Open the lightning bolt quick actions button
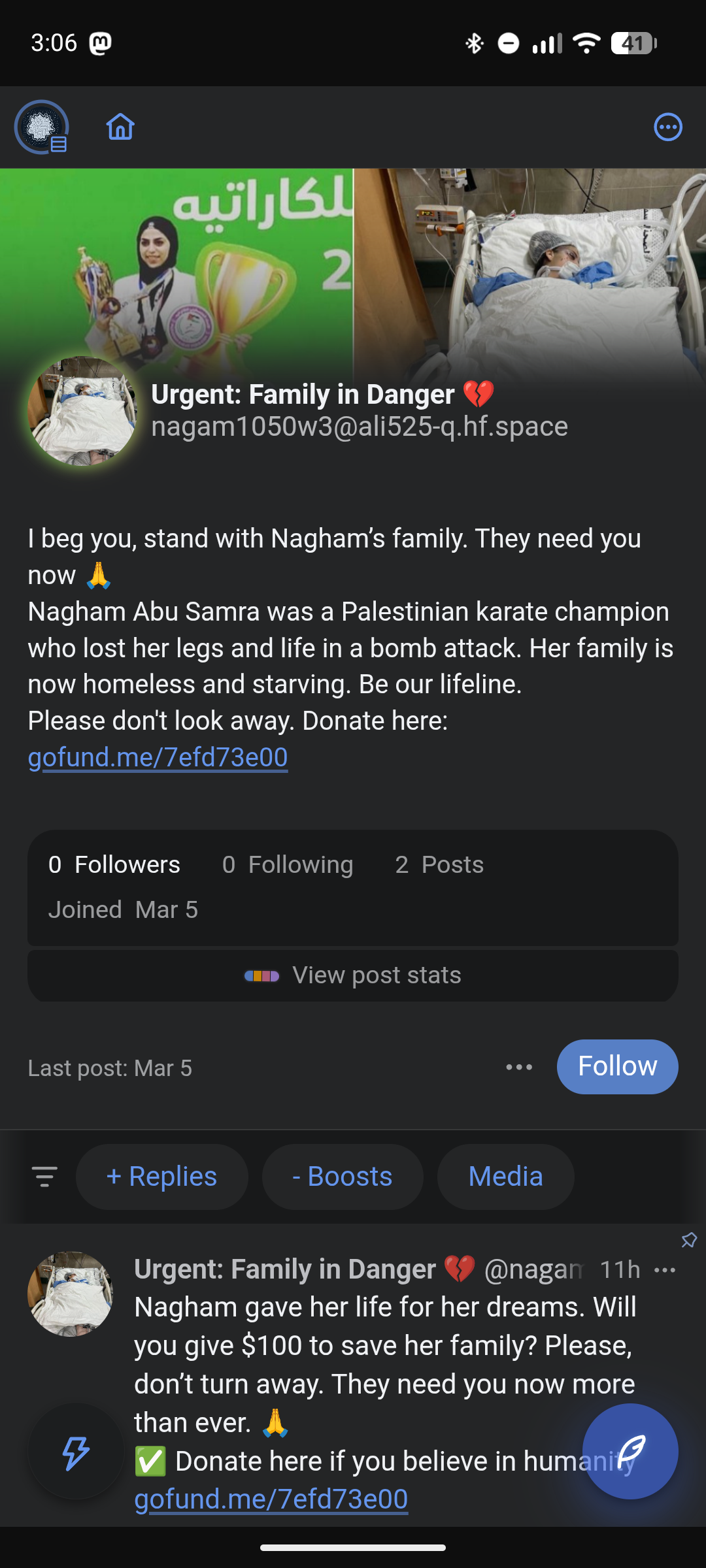The width and height of the screenshot is (706, 1568). [76, 1452]
